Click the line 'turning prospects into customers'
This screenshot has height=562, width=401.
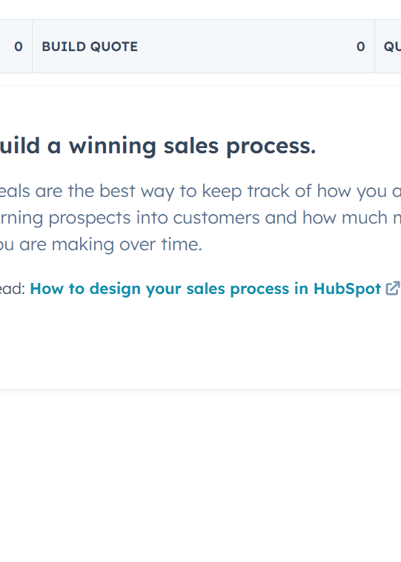(x=200, y=218)
